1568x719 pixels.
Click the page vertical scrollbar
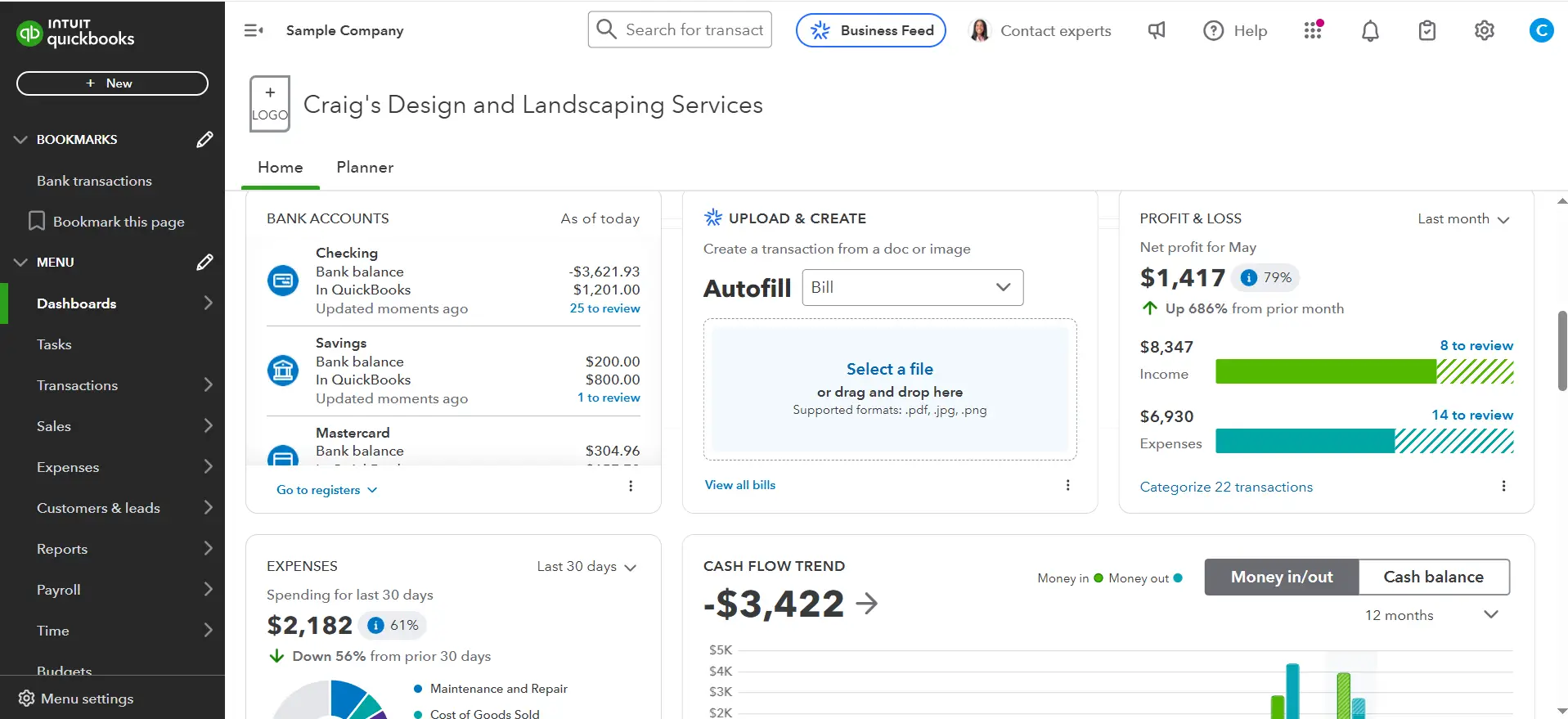[x=1562, y=352]
